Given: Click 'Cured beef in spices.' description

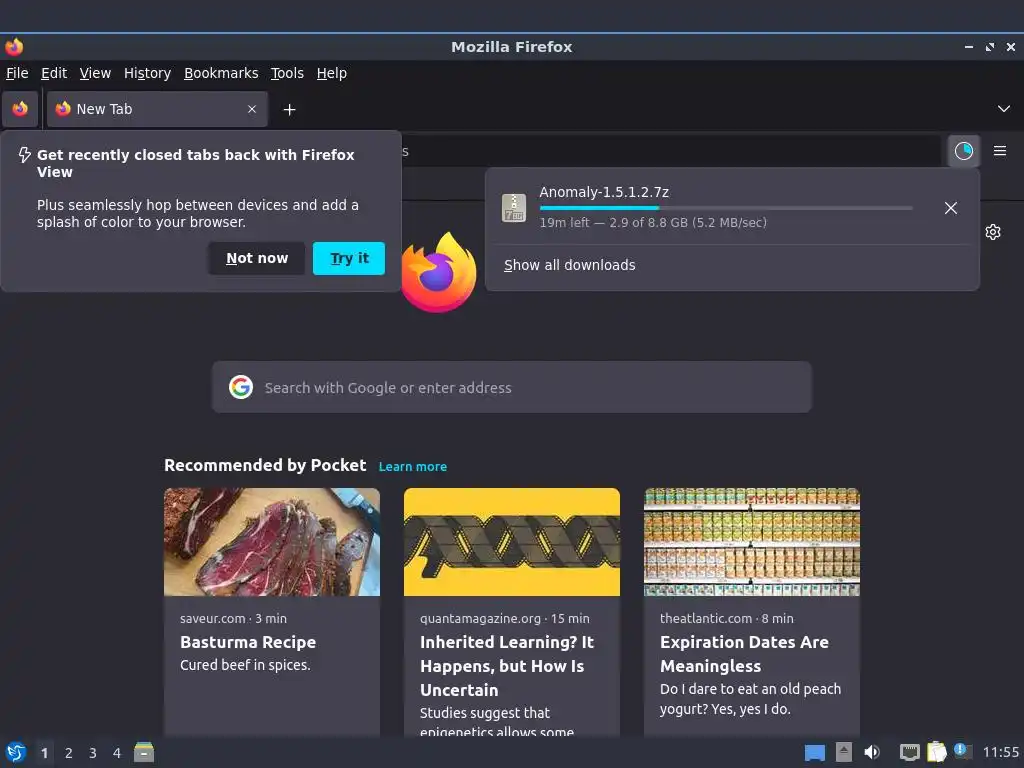Looking at the screenshot, I should (245, 665).
